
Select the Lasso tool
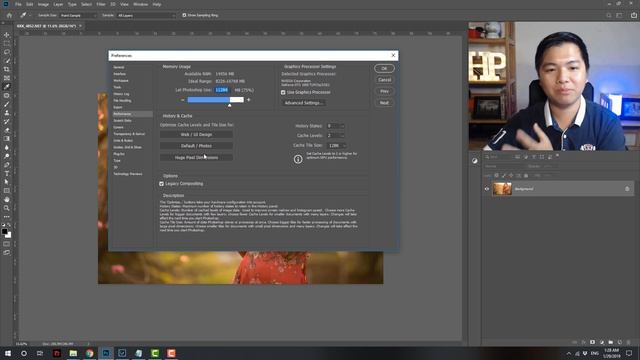pos(7,52)
